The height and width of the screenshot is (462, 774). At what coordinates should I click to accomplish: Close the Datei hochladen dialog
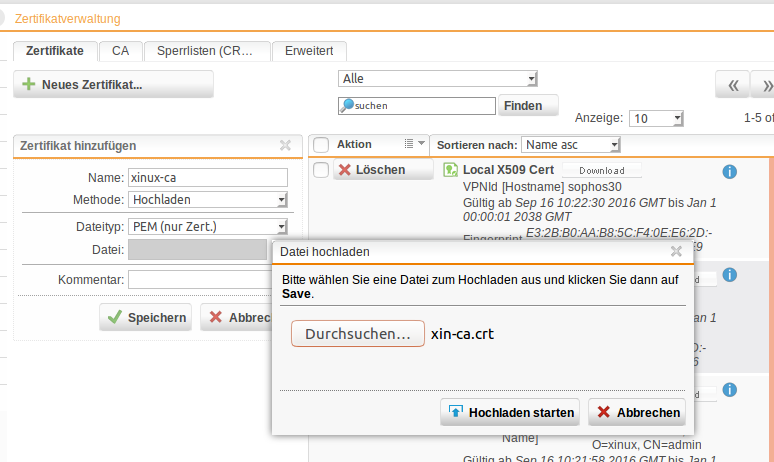676,251
